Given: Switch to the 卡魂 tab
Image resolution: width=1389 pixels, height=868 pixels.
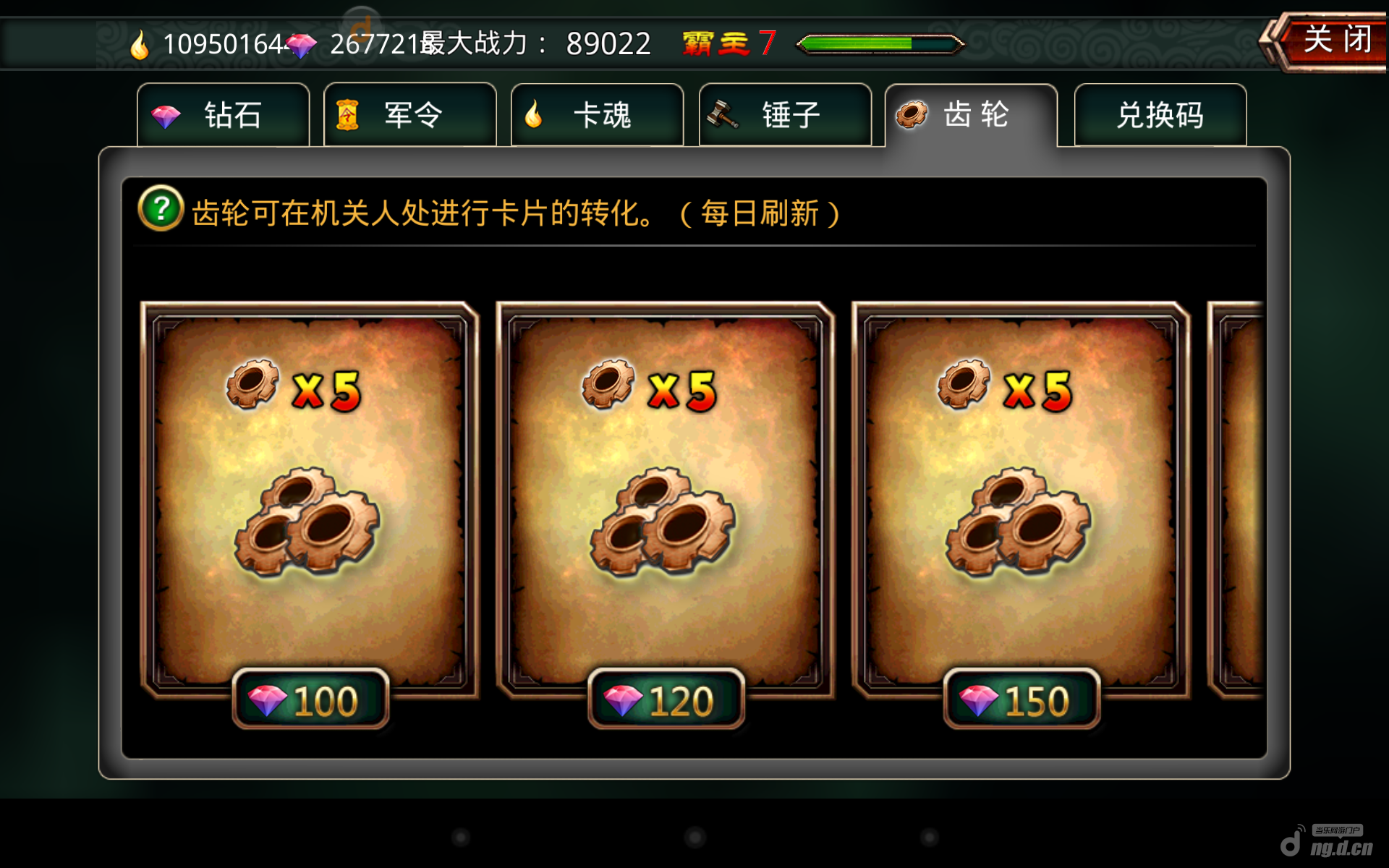Looking at the screenshot, I should click(x=598, y=115).
